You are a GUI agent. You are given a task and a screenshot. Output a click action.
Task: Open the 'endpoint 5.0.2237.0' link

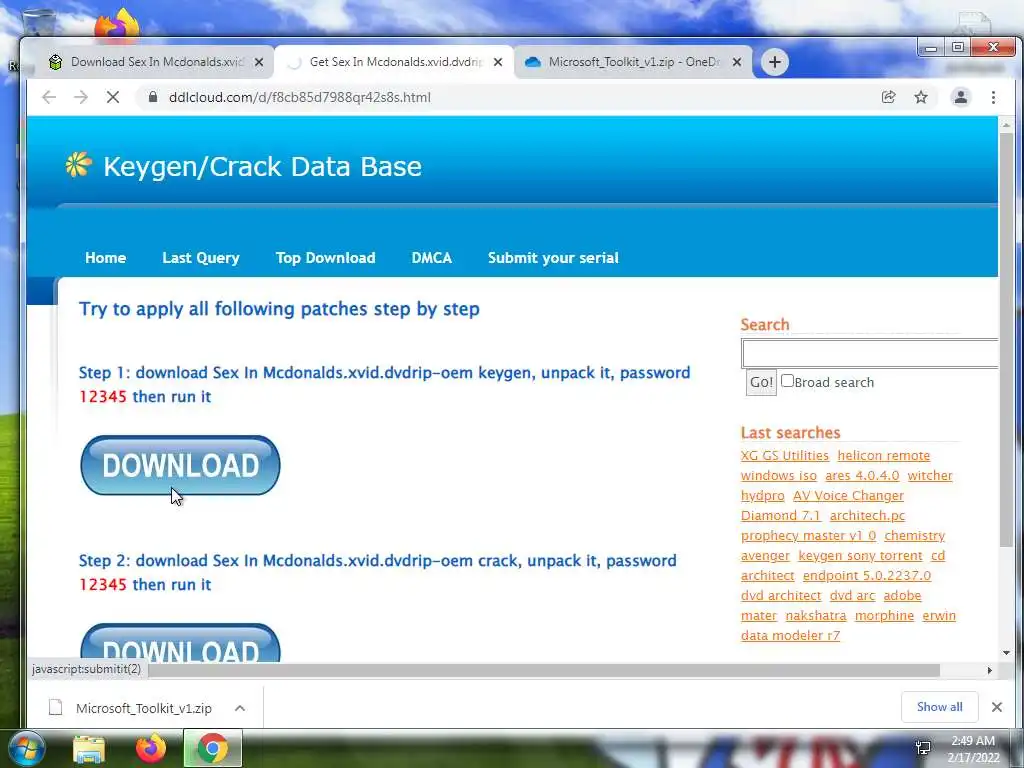tap(867, 575)
